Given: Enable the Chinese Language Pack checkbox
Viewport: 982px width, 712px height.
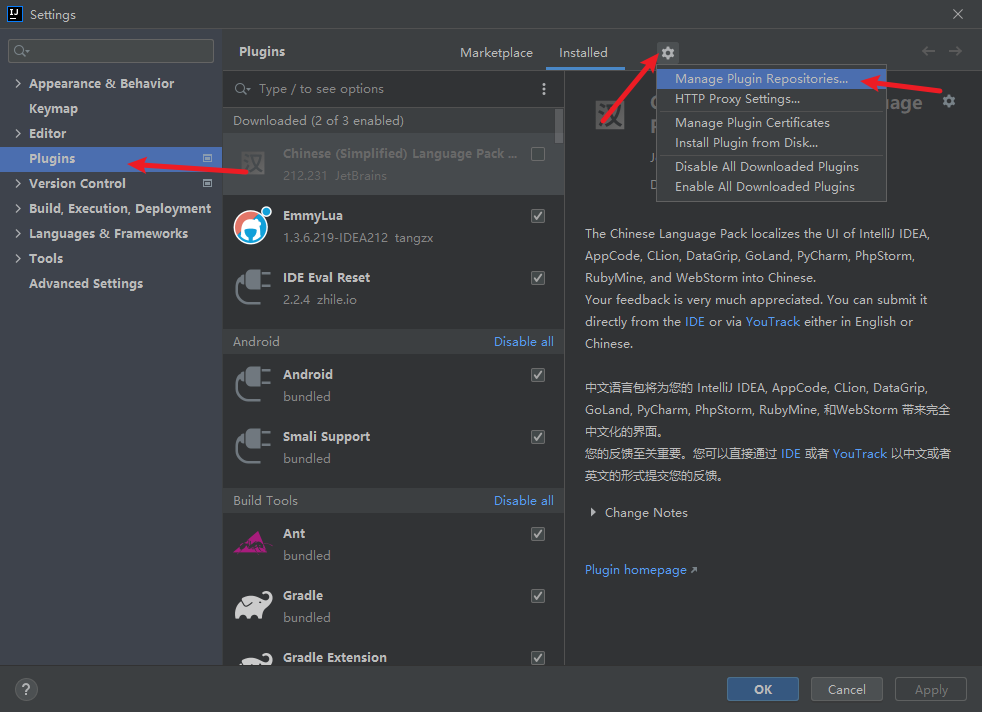Looking at the screenshot, I should tap(537, 154).
